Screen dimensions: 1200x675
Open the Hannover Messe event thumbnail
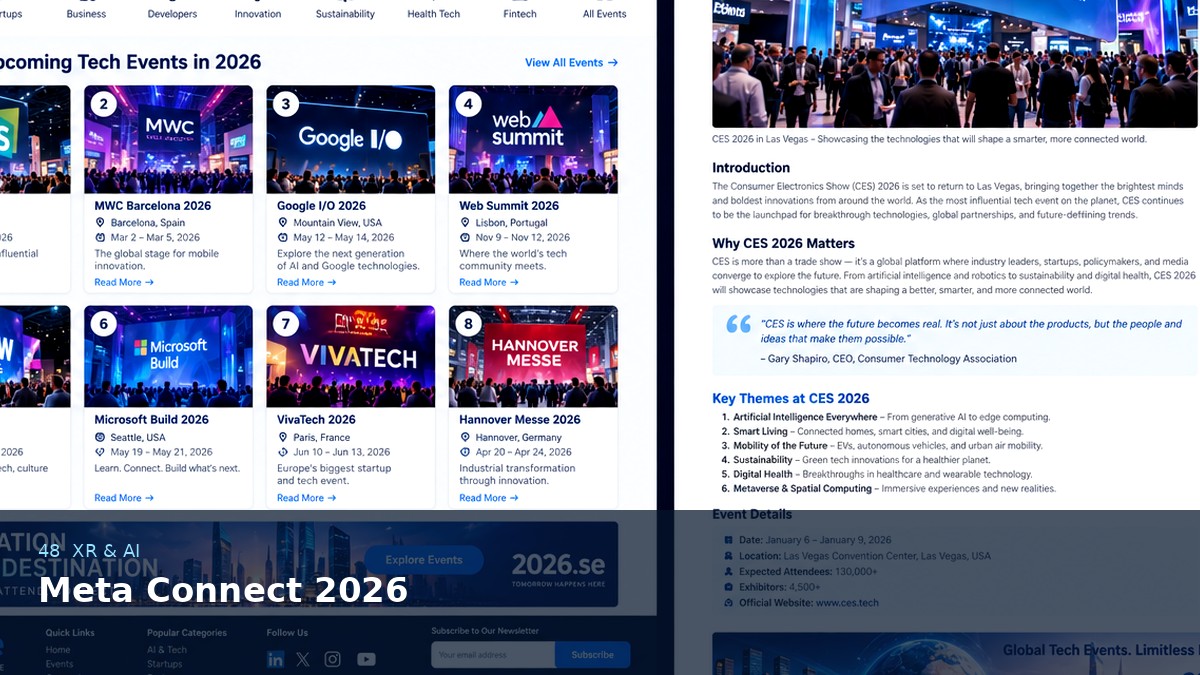coord(533,356)
